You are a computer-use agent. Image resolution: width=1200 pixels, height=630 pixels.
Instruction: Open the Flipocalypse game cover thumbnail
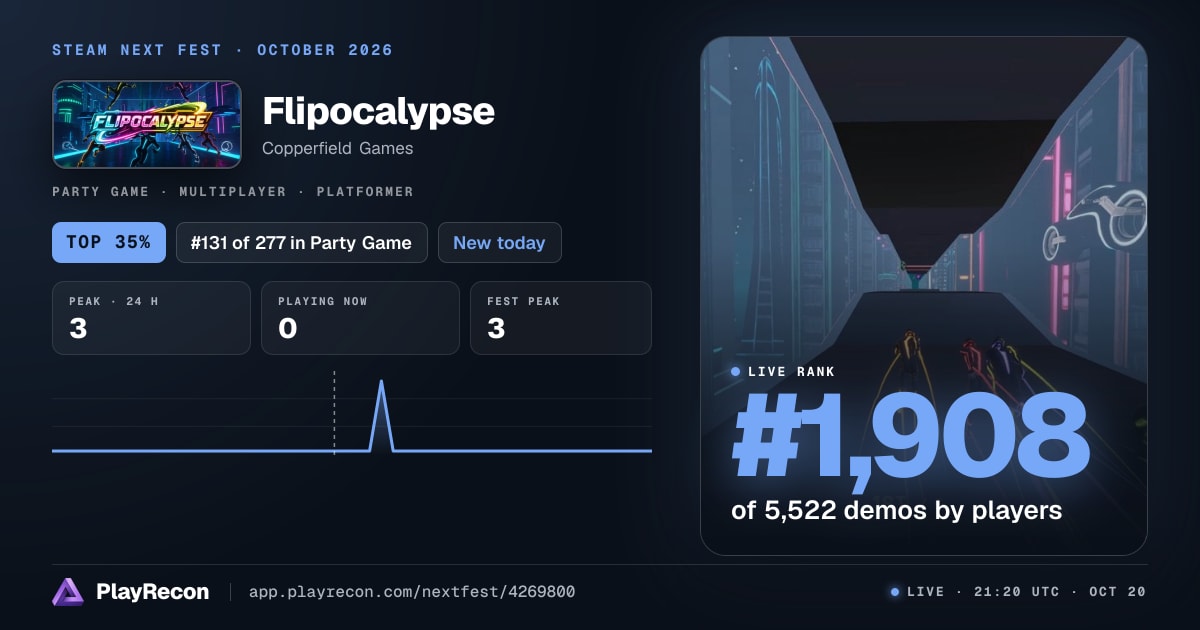pyautogui.click(x=147, y=124)
